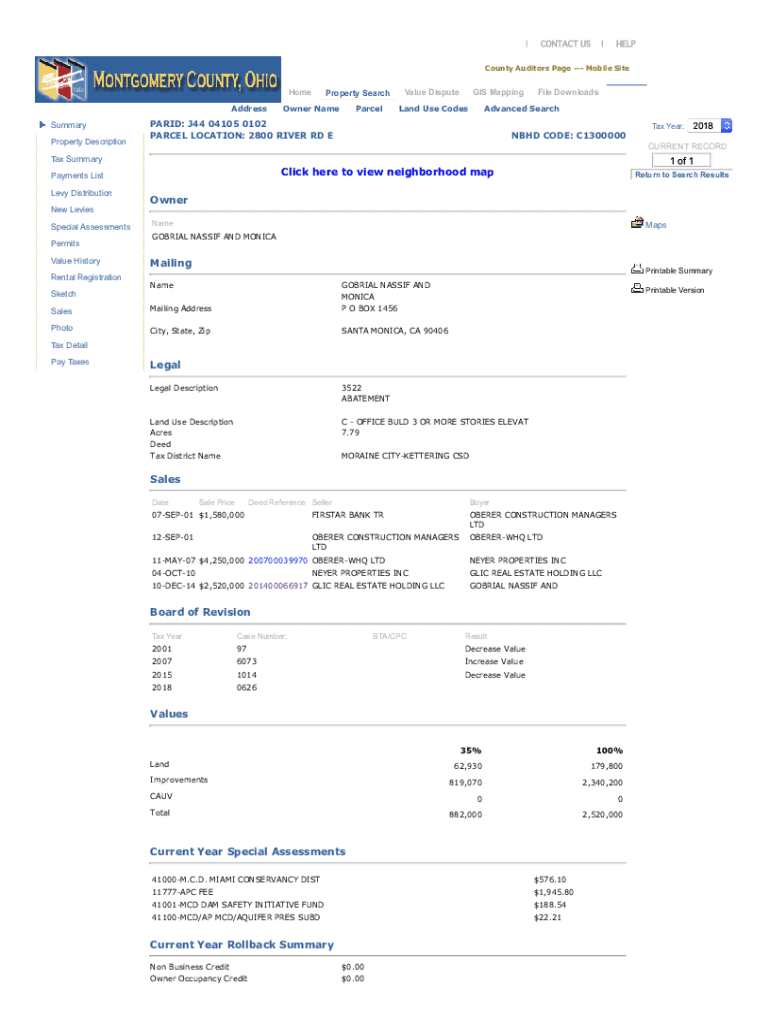Open the GIS Mapping menu item
Image resolution: width=770 pixels, height=1024 pixels.
point(498,93)
